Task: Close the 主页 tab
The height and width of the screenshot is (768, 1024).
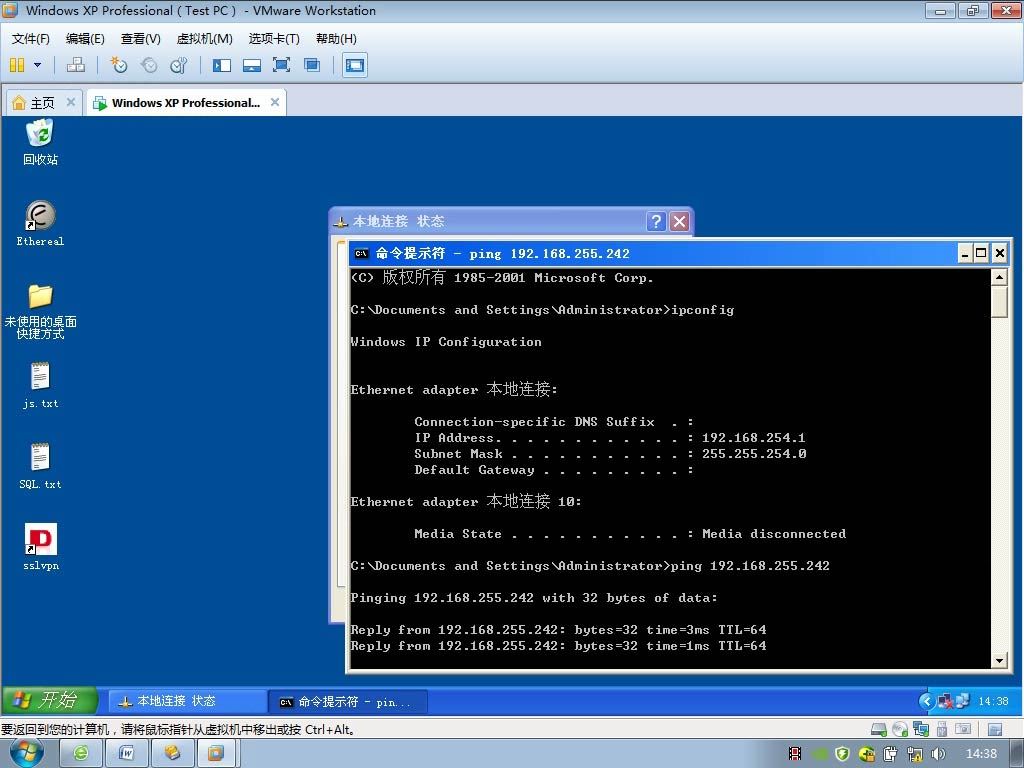Action: click(x=71, y=102)
